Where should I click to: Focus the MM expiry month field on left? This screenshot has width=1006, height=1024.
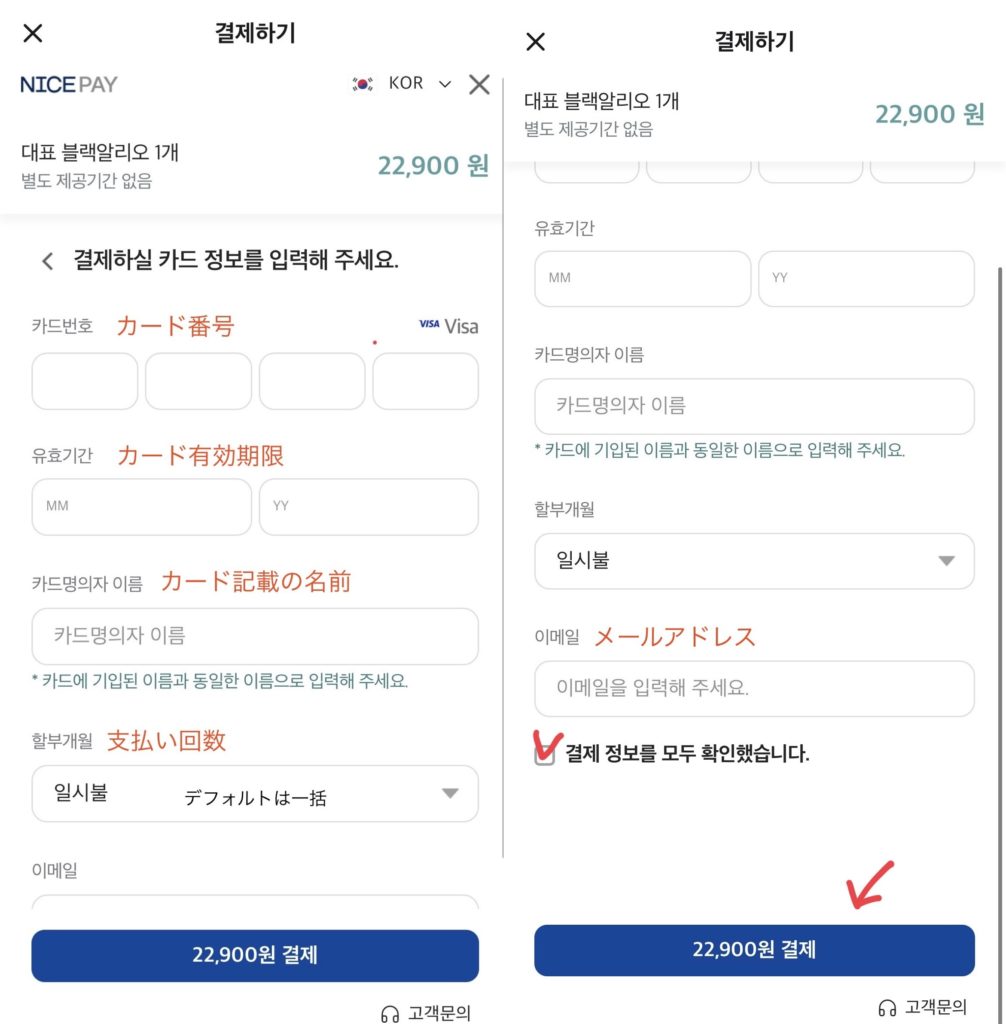coord(141,507)
